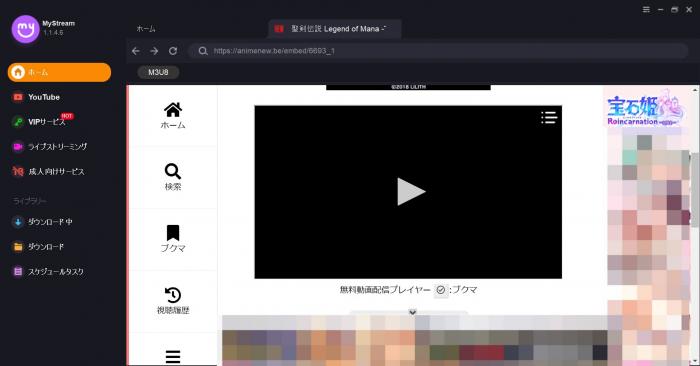Expand the down chevron below player
This screenshot has height=366, width=700.
412,312
